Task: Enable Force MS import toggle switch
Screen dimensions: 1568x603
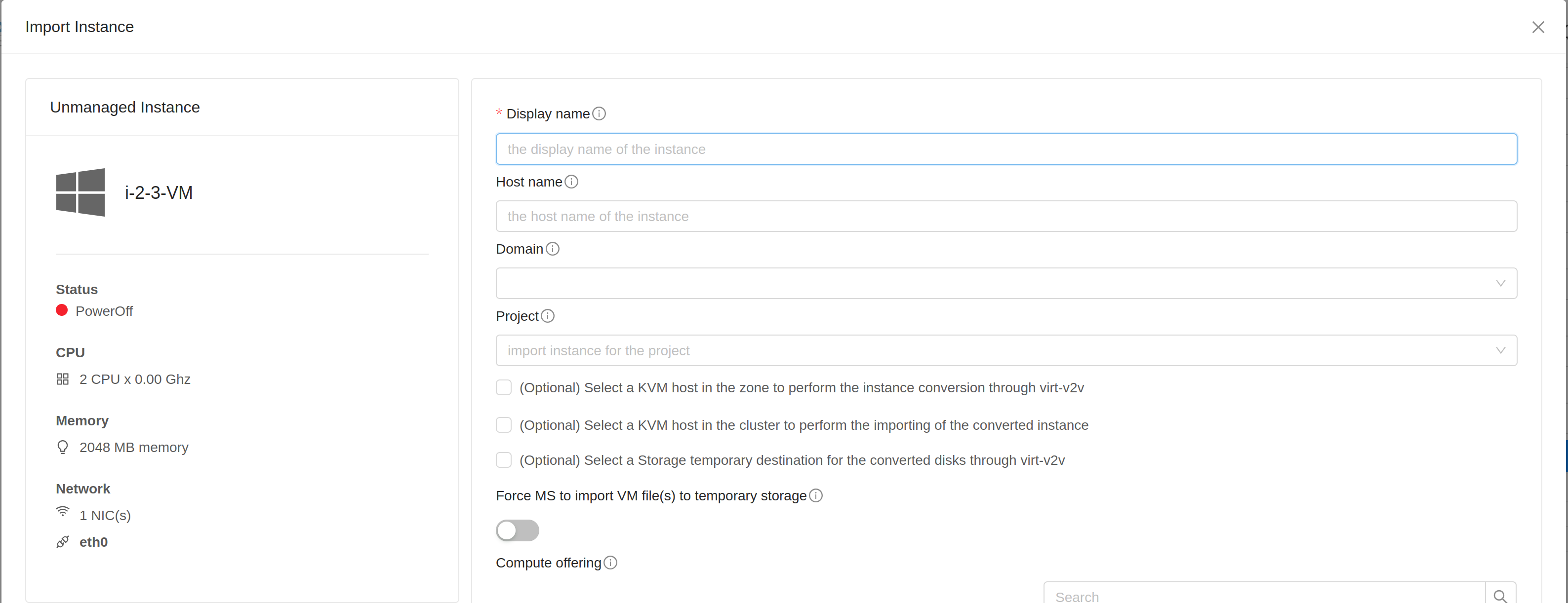Action: 518,530
